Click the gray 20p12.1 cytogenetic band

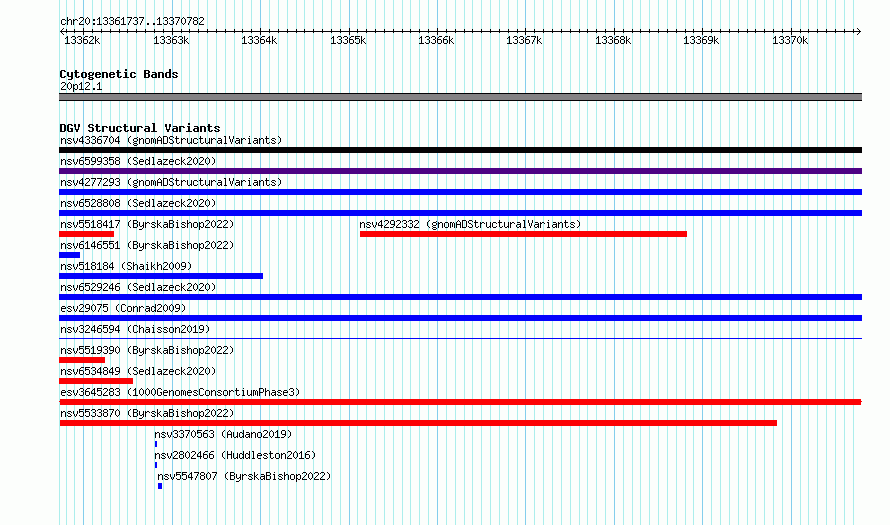pyautogui.click(x=460, y=97)
